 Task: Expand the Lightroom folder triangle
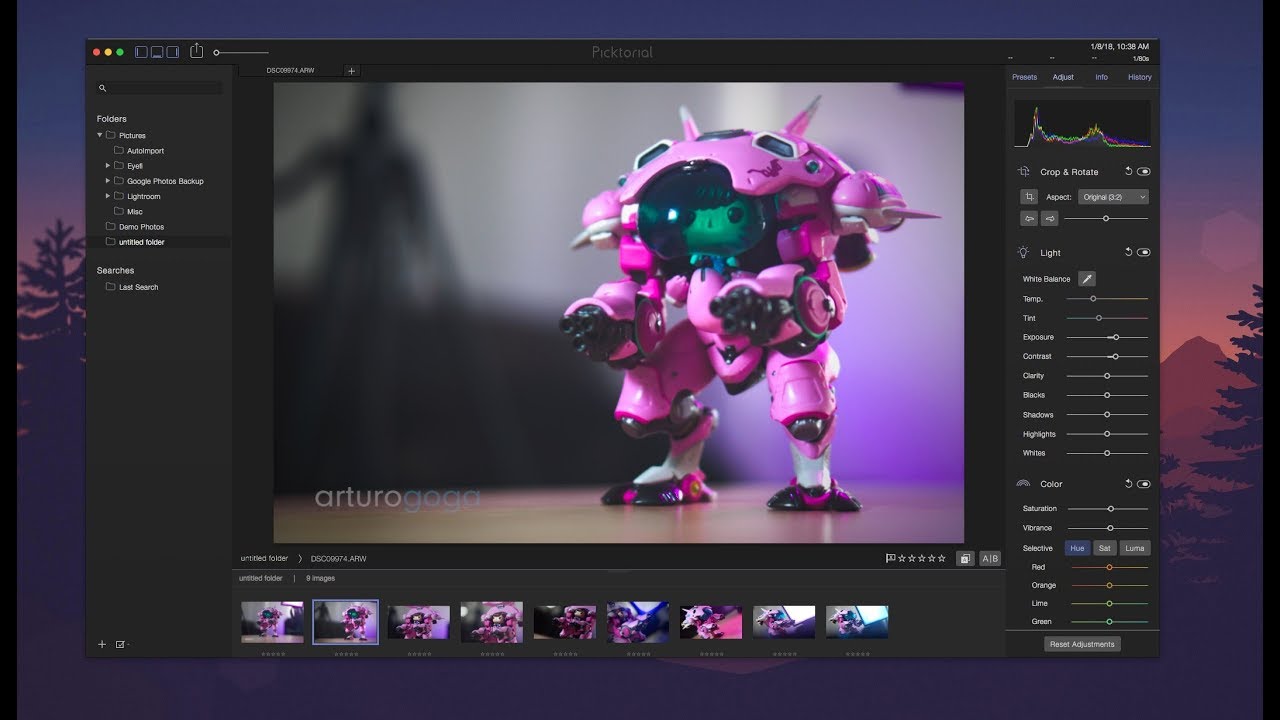pyautogui.click(x=108, y=196)
